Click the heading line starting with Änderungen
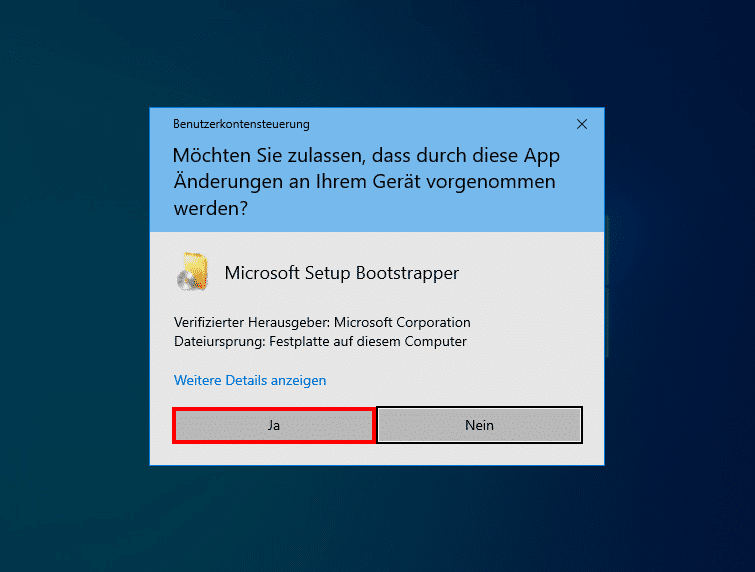Viewport: 755px width, 572px height. tap(364, 183)
